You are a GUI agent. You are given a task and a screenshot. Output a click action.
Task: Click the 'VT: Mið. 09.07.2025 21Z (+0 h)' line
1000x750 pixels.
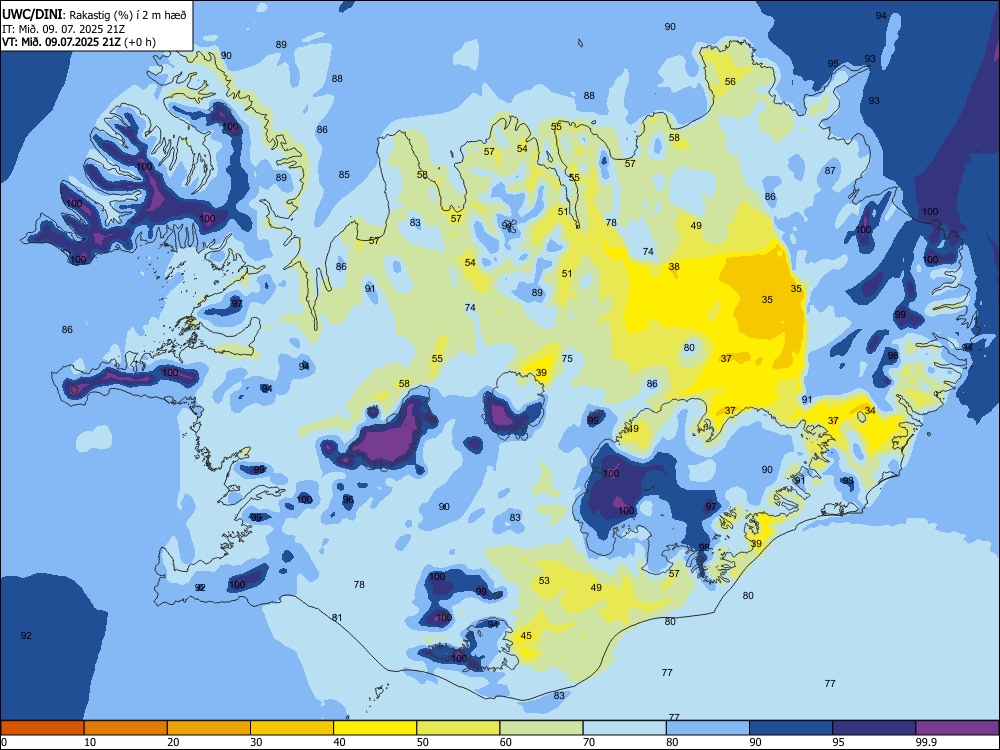79,42
